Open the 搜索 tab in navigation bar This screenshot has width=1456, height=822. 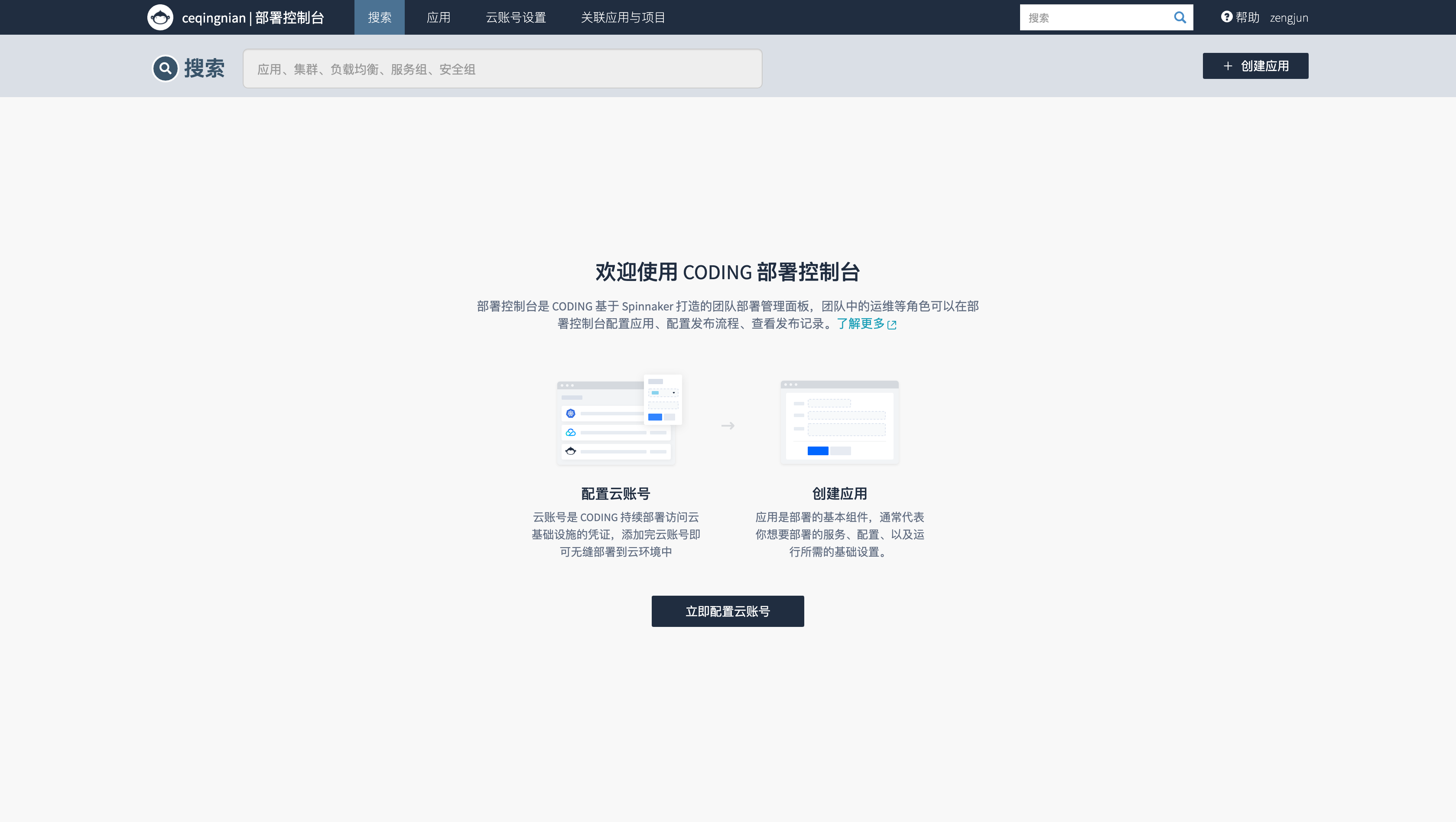pyautogui.click(x=379, y=17)
